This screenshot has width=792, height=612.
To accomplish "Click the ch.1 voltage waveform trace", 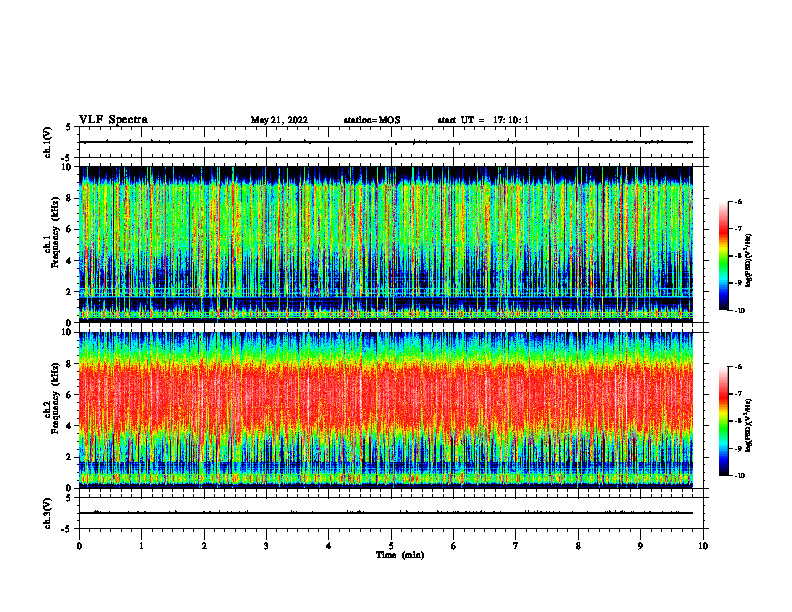I will [386, 142].
